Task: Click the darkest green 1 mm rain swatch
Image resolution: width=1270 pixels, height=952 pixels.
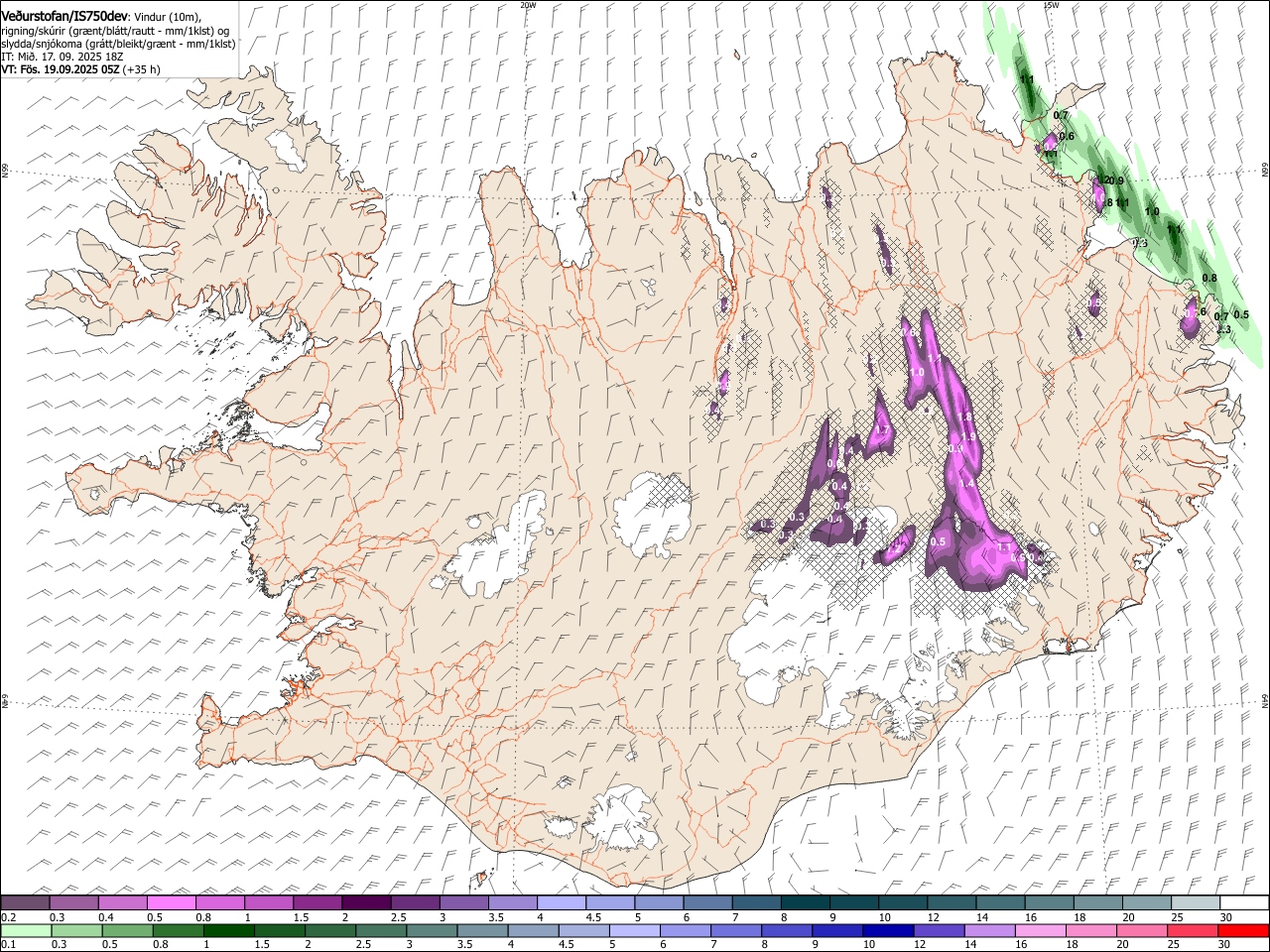Action: coord(228,931)
